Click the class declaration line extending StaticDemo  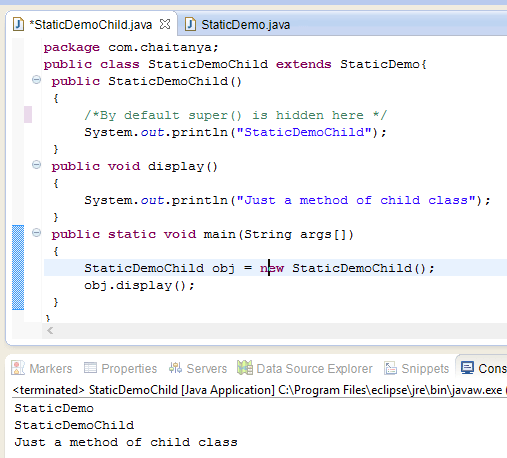click(235, 64)
